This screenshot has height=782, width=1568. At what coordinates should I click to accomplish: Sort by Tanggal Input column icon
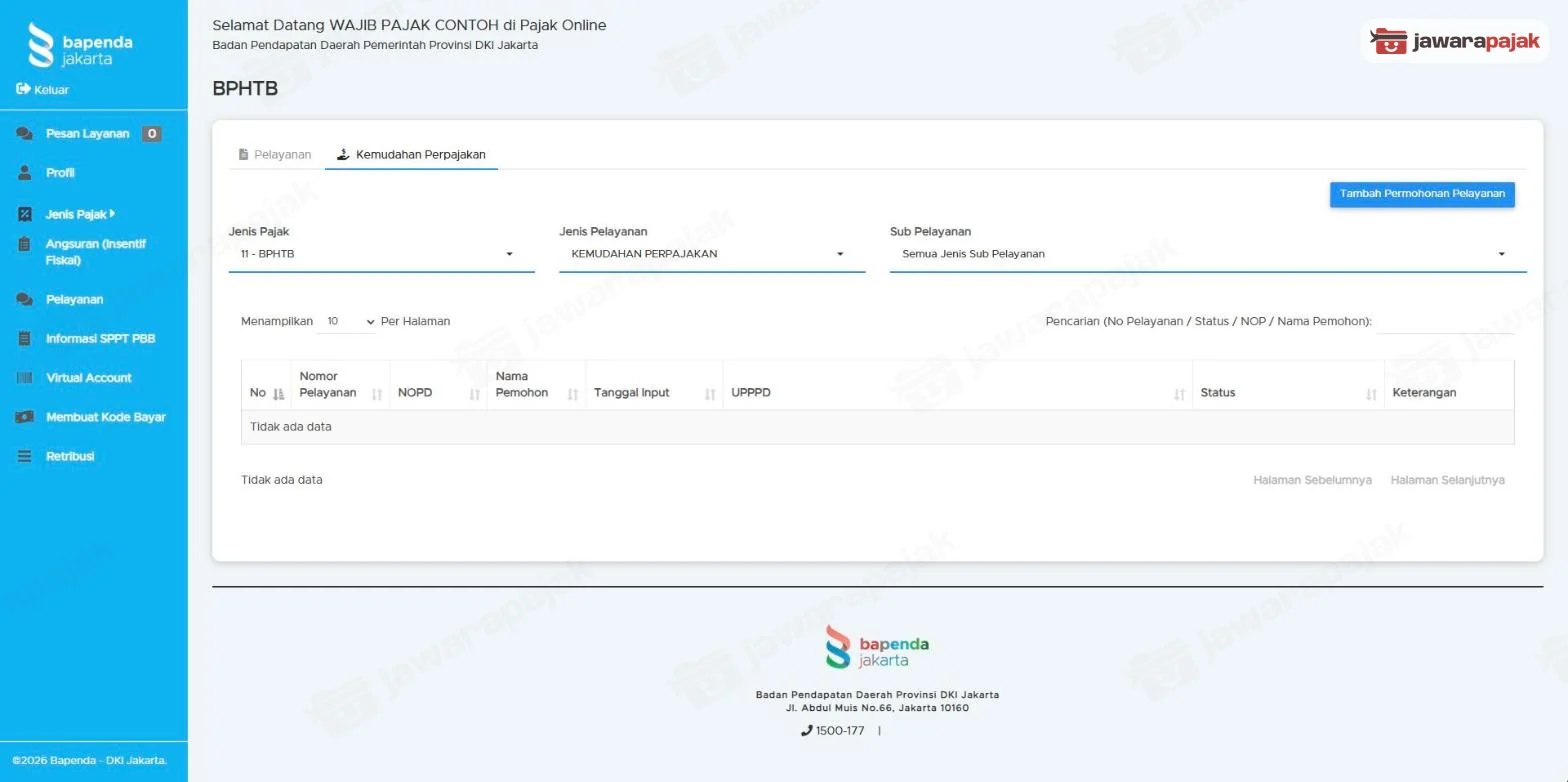click(x=710, y=394)
